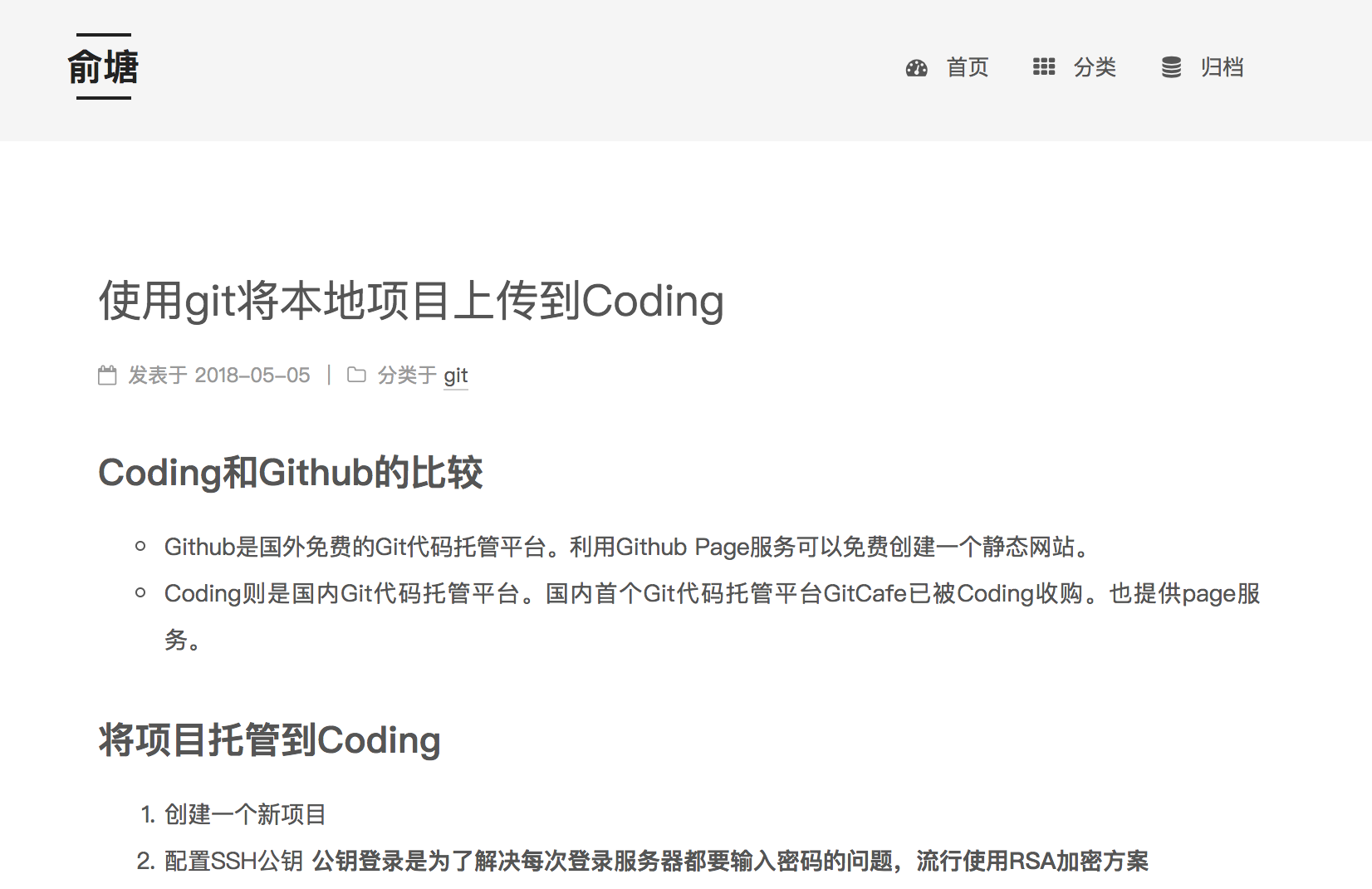This screenshot has height=889, width=1372.
Task: Open the 归档 archive menu item
Action: coord(1222,67)
